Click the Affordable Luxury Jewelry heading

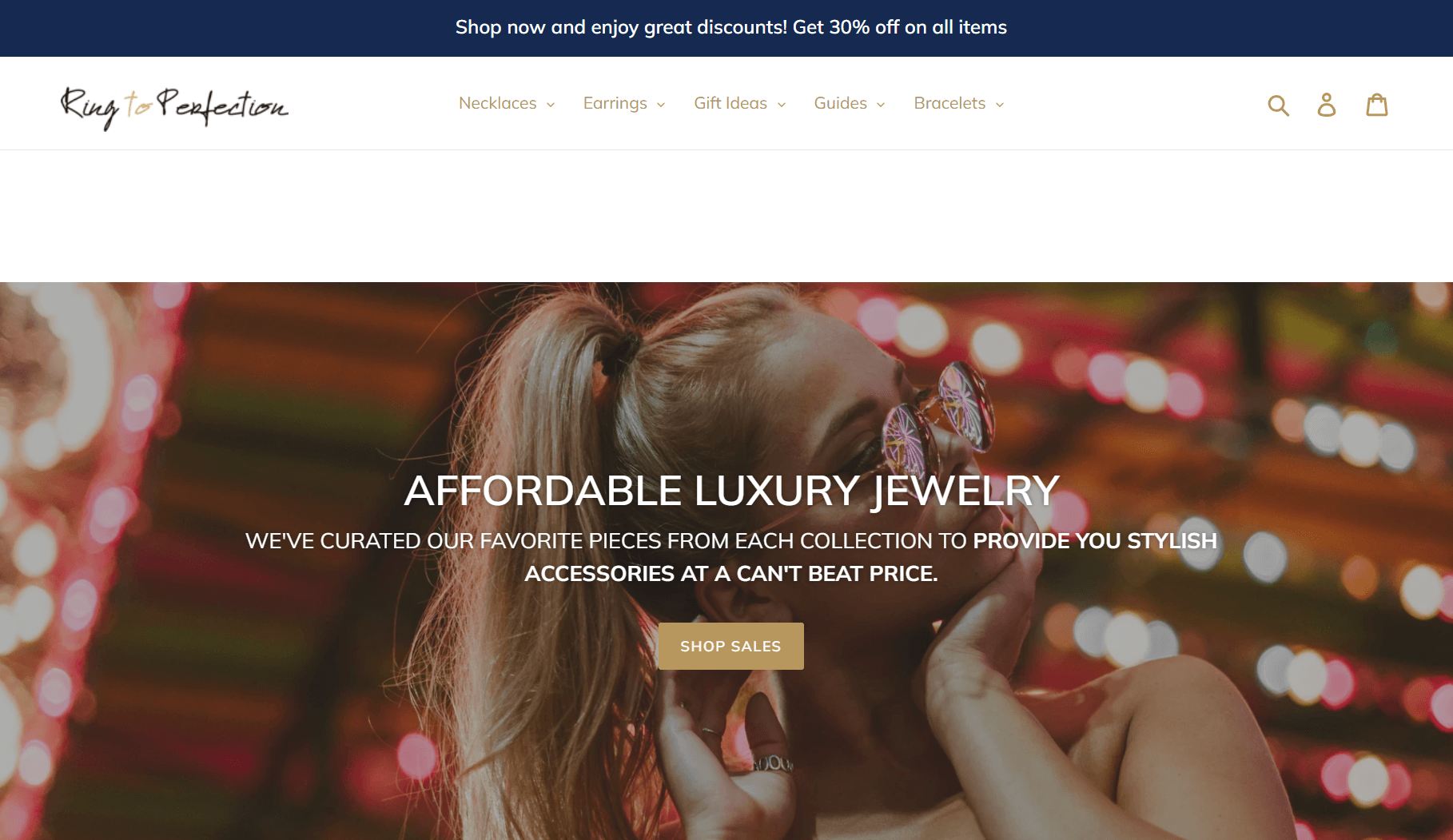731,490
